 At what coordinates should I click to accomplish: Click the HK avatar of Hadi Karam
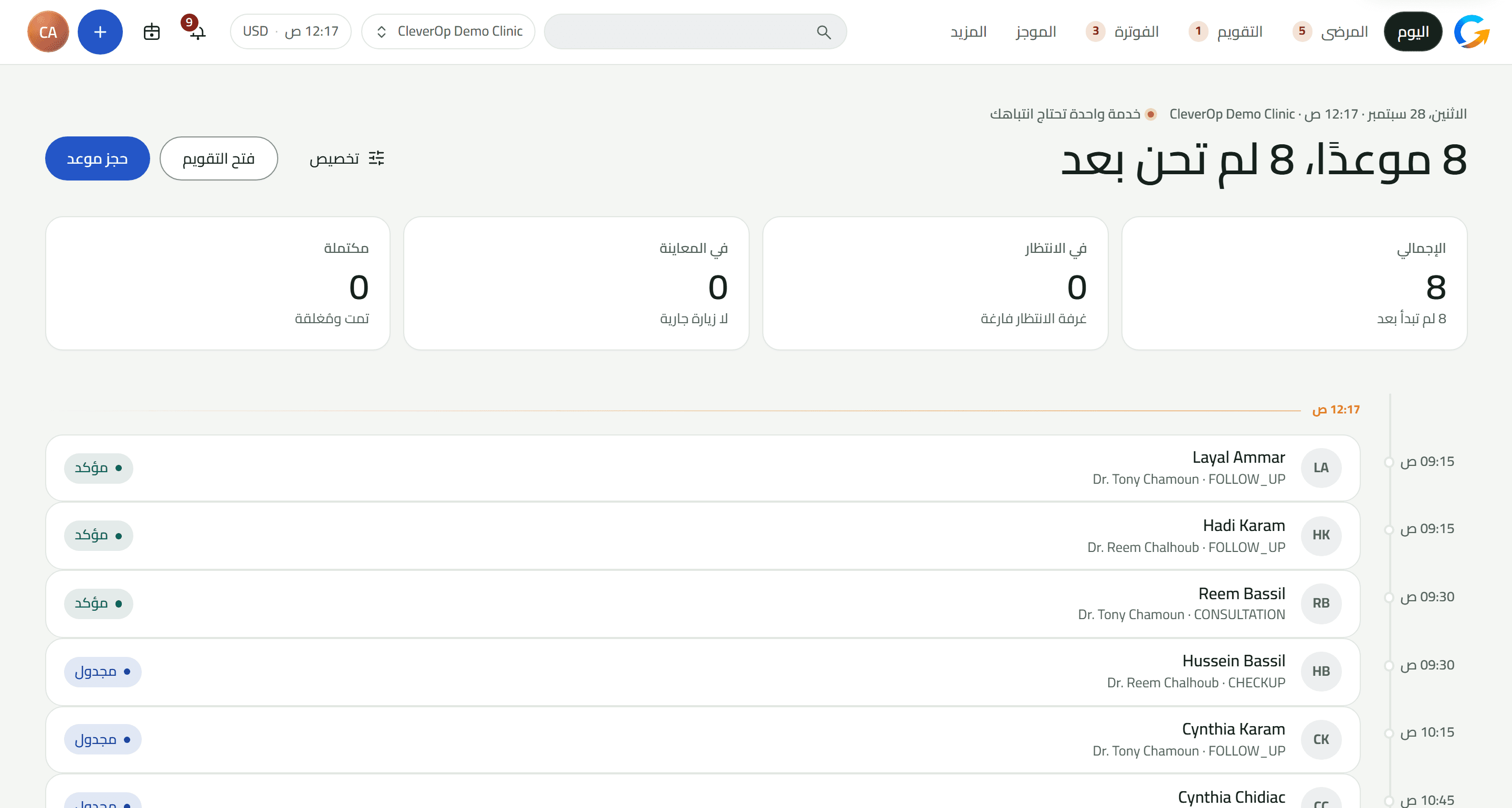1321,535
